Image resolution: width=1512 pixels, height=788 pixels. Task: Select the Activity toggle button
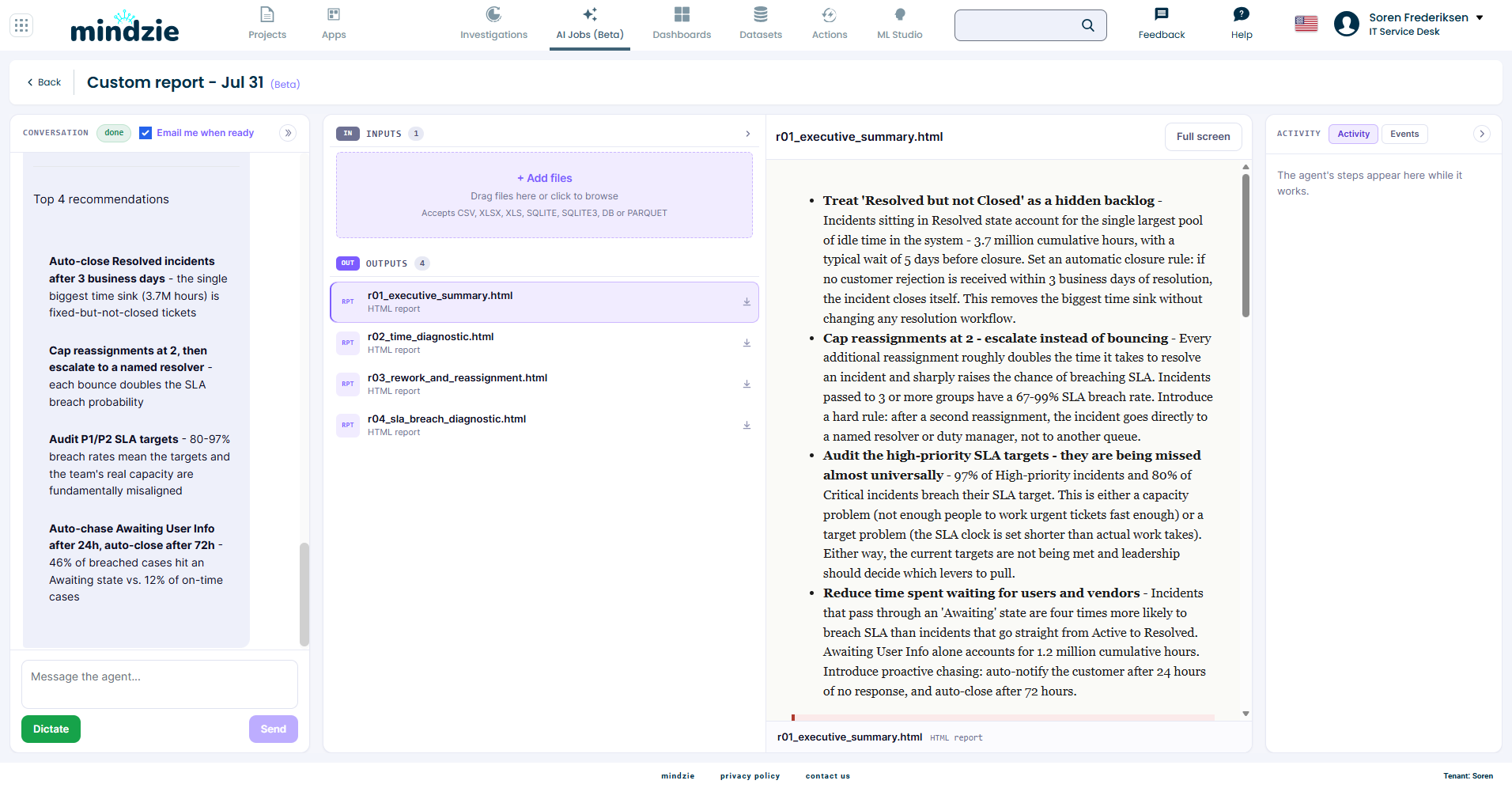click(1353, 134)
